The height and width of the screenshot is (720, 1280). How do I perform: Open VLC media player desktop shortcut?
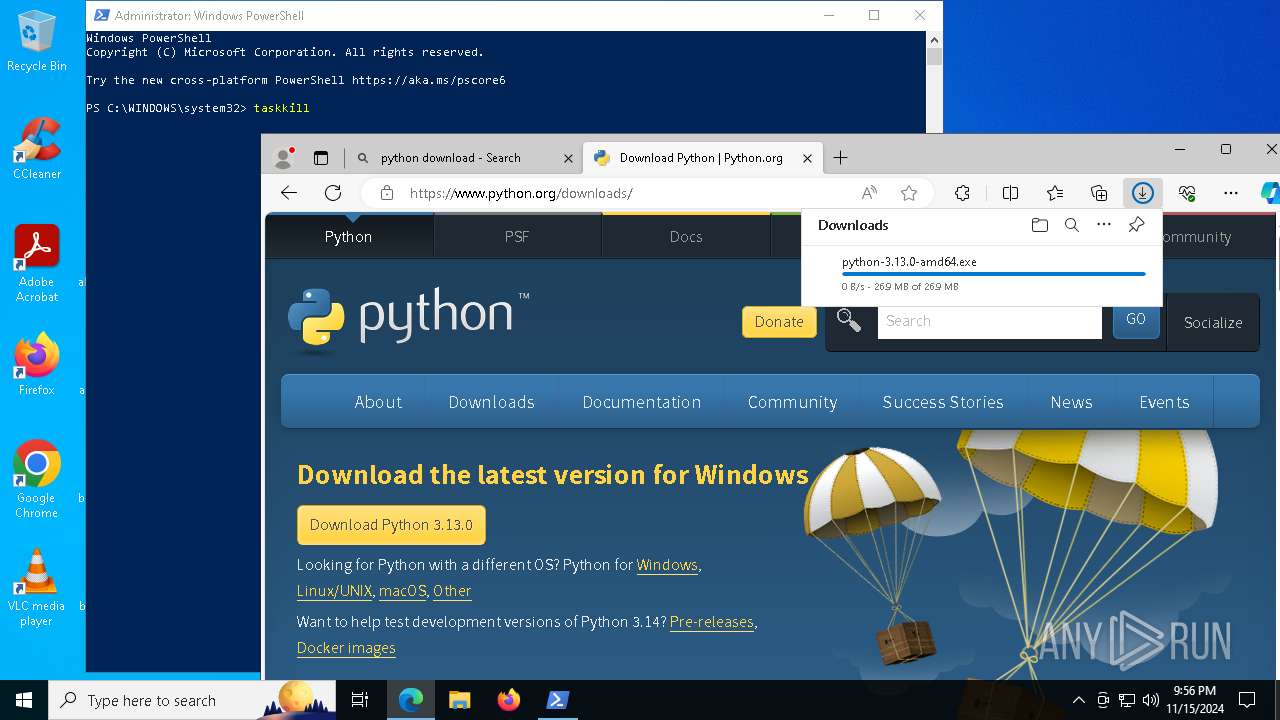tap(37, 588)
